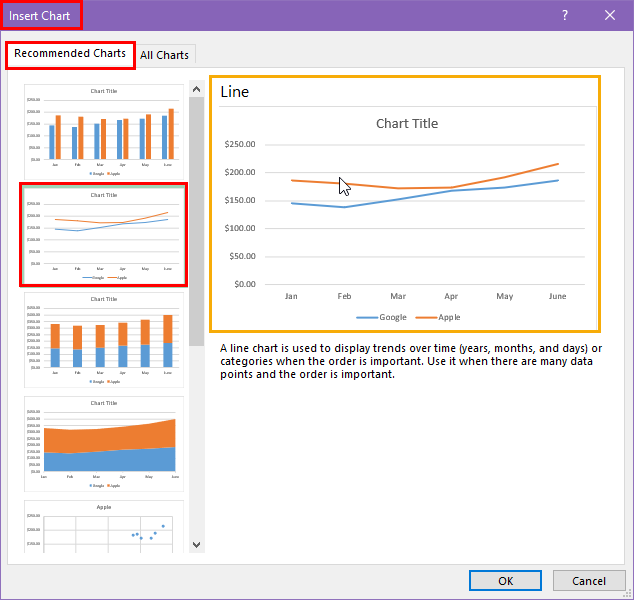Click the Google legend entry in preview

(x=381, y=317)
